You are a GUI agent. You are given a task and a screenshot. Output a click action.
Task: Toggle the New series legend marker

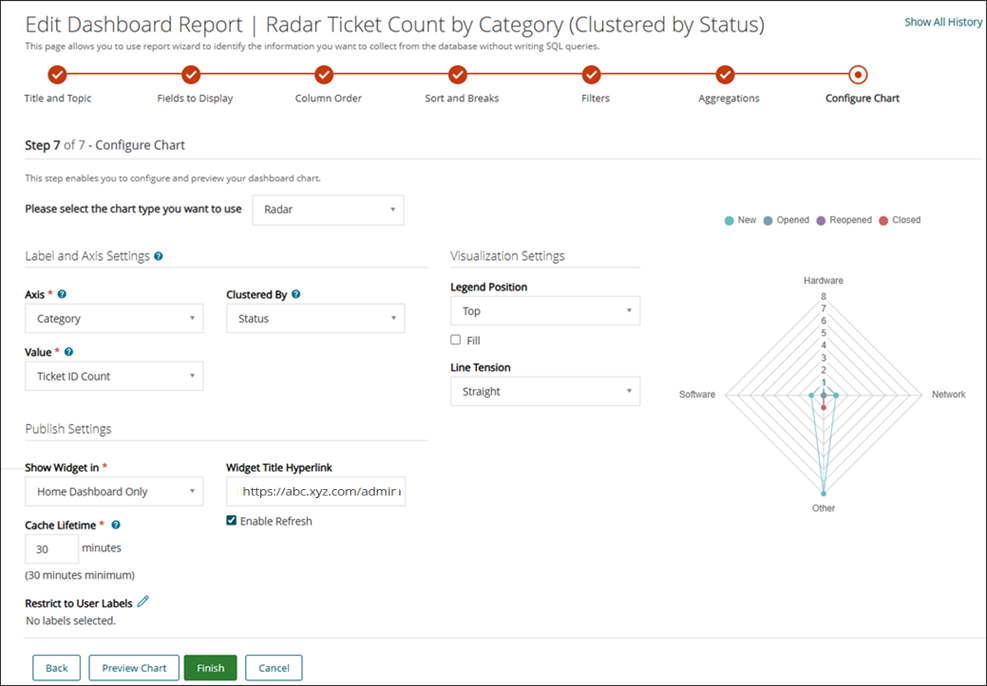click(x=729, y=221)
